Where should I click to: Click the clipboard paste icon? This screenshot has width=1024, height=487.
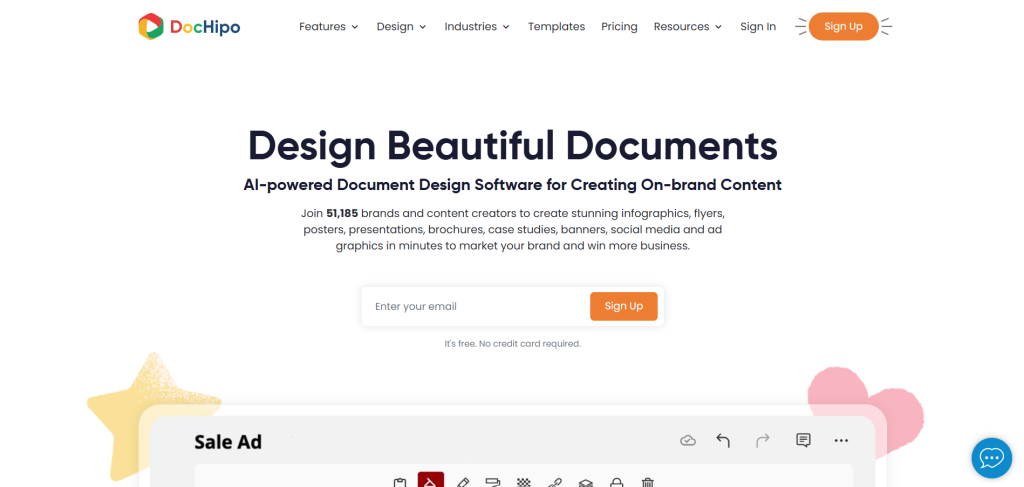[x=400, y=482]
